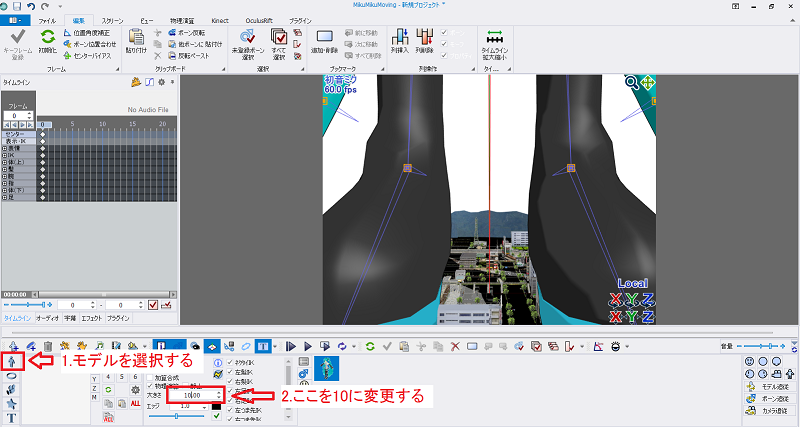The height and width of the screenshot is (427, 800).
Task: Expand the IK timeline group
Action: click(5, 155)
